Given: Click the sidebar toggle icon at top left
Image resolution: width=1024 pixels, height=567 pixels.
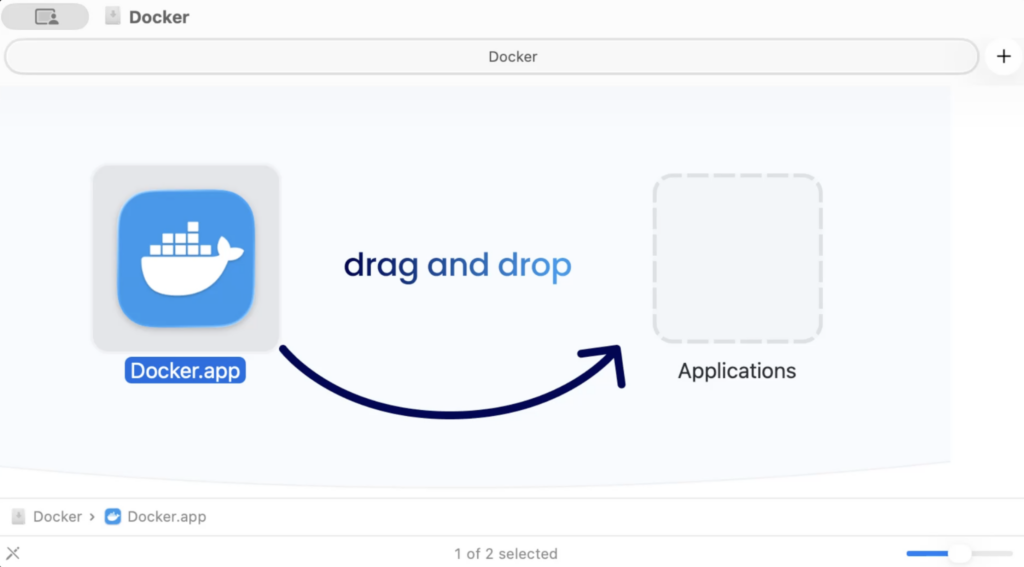Looking at the screenshot, I should pyautogui.click(x=45, y=16).
